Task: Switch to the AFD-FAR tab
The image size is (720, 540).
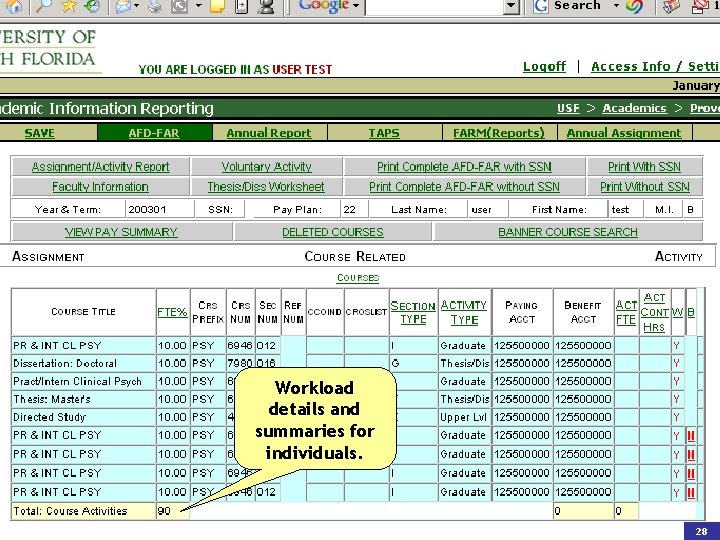Action: 154,133
